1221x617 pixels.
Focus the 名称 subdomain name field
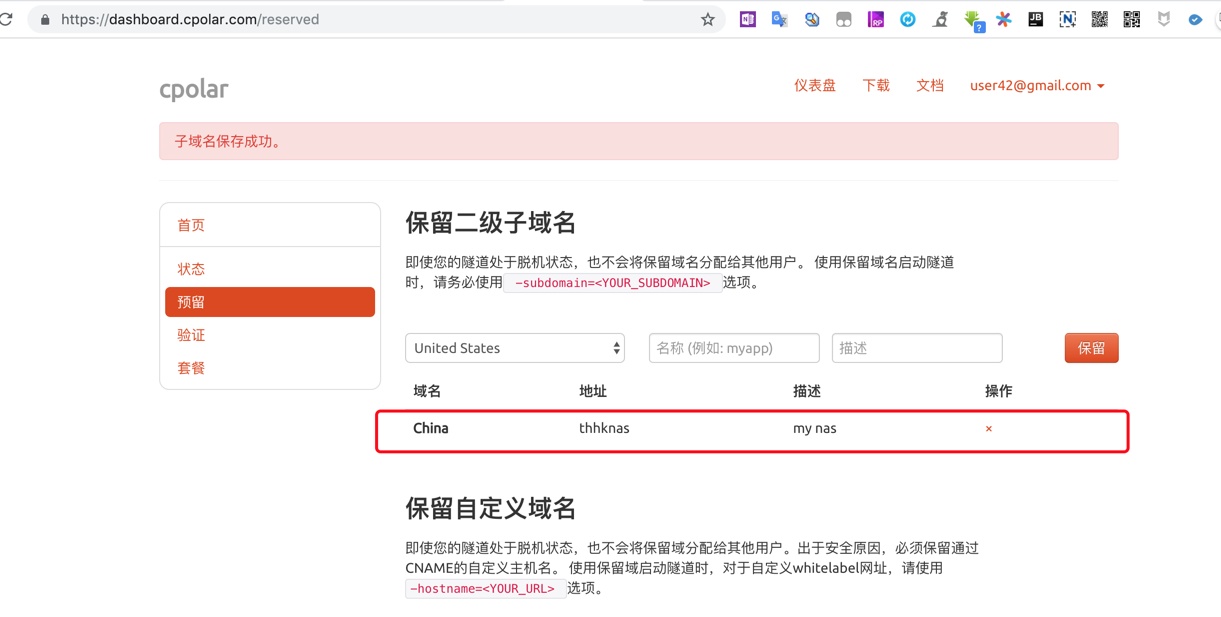click(734, 348)
